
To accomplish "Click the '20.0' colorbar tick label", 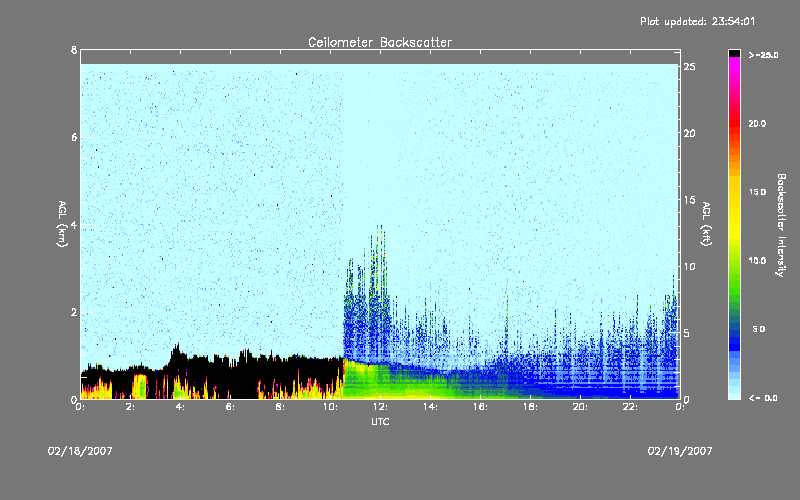I will coord(757,123).
